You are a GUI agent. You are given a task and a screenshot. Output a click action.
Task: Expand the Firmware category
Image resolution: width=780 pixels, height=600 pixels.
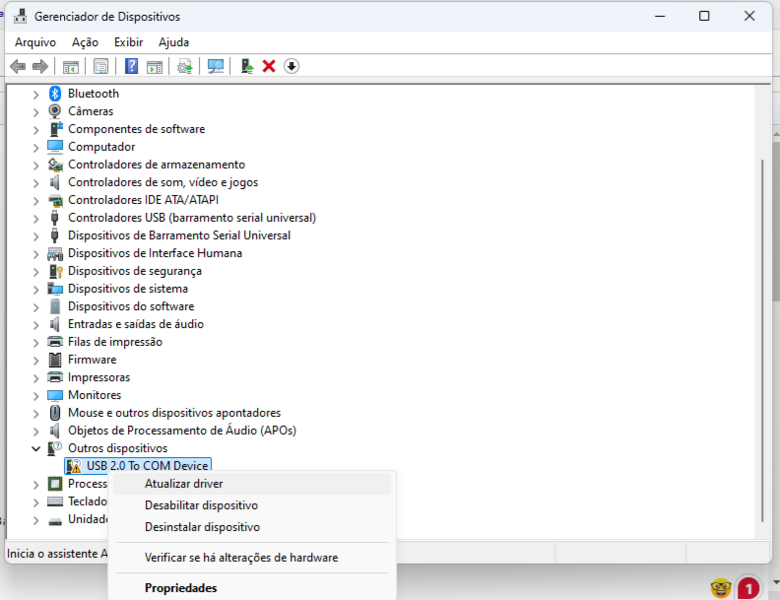pyautogui.click(x=36, y=360)
